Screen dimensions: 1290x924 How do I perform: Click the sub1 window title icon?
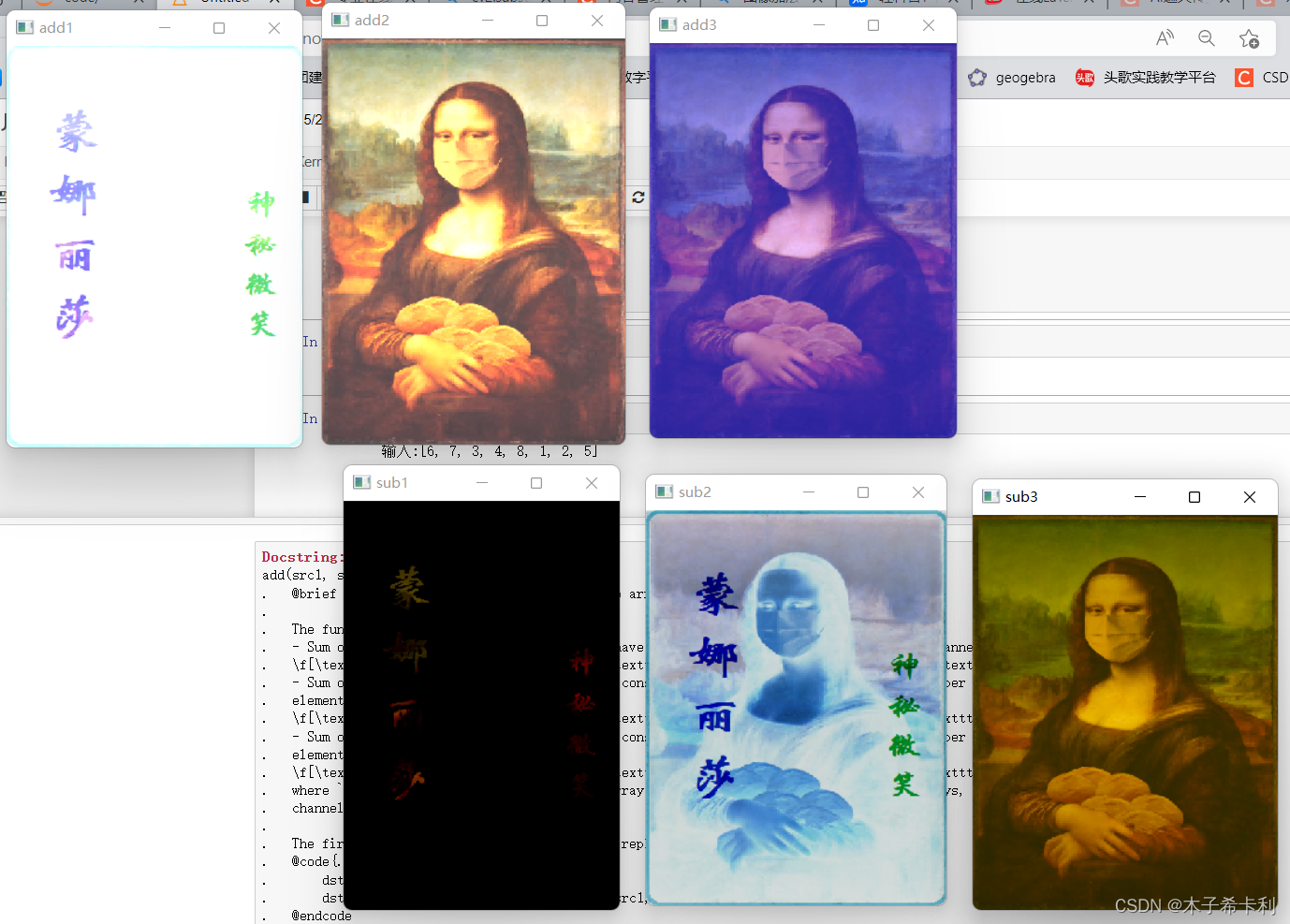coord(362,483)
